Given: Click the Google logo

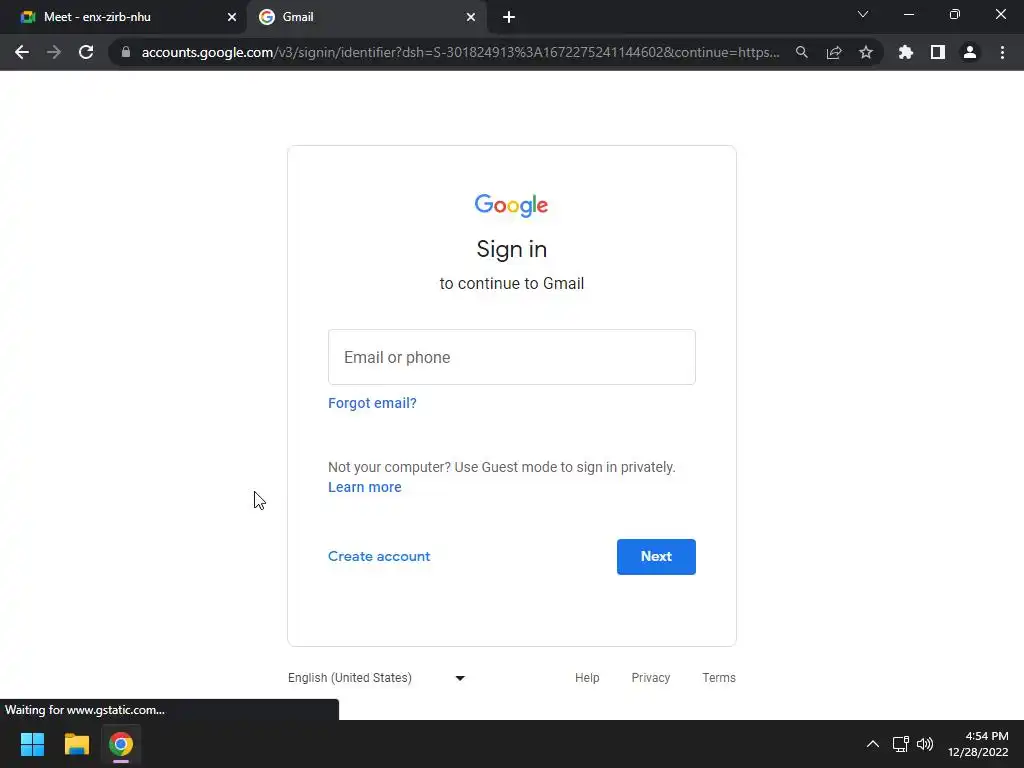Looking at the screenshot, I should (x=511, y=205).
